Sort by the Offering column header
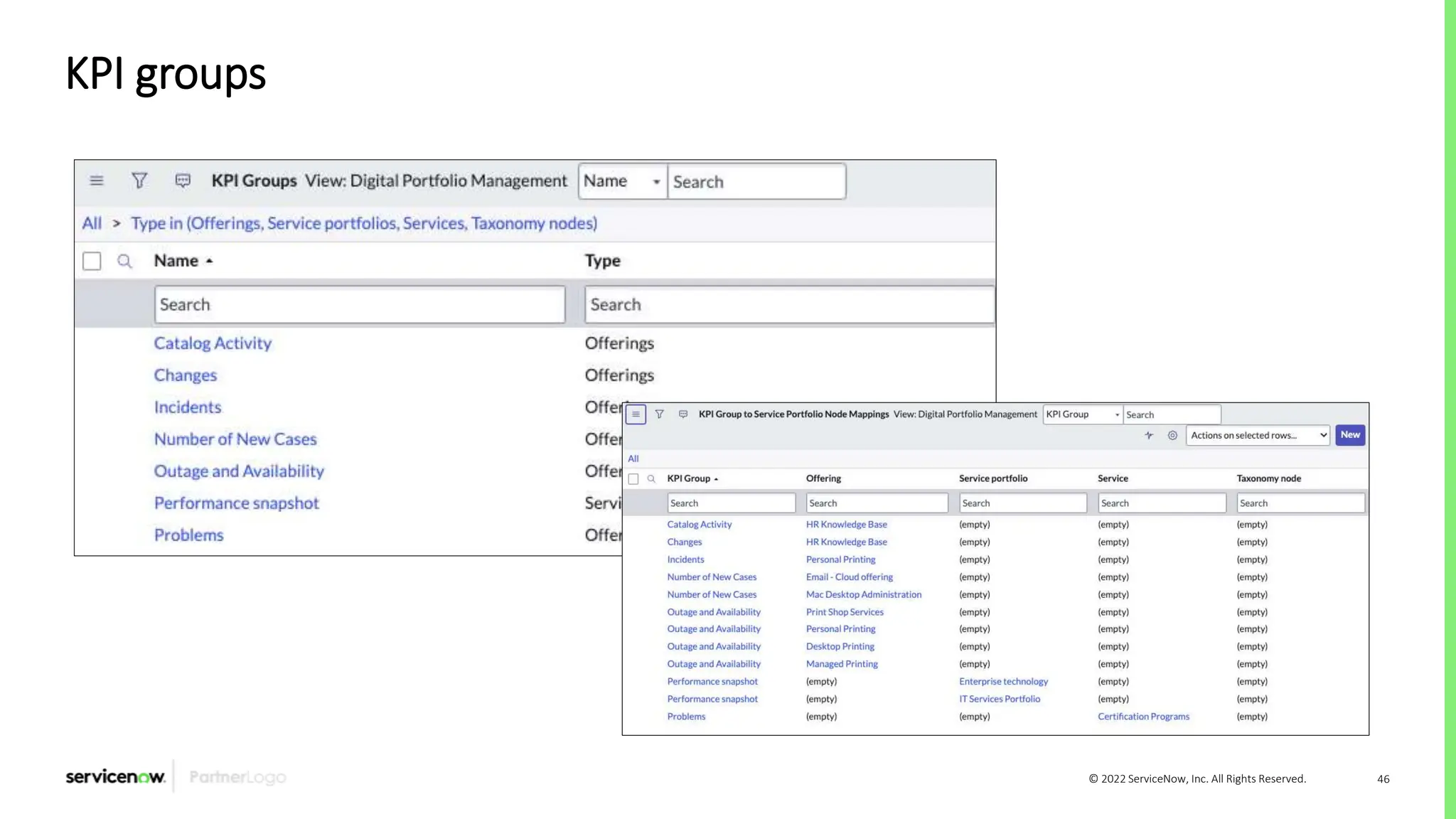 click(823, 478)
